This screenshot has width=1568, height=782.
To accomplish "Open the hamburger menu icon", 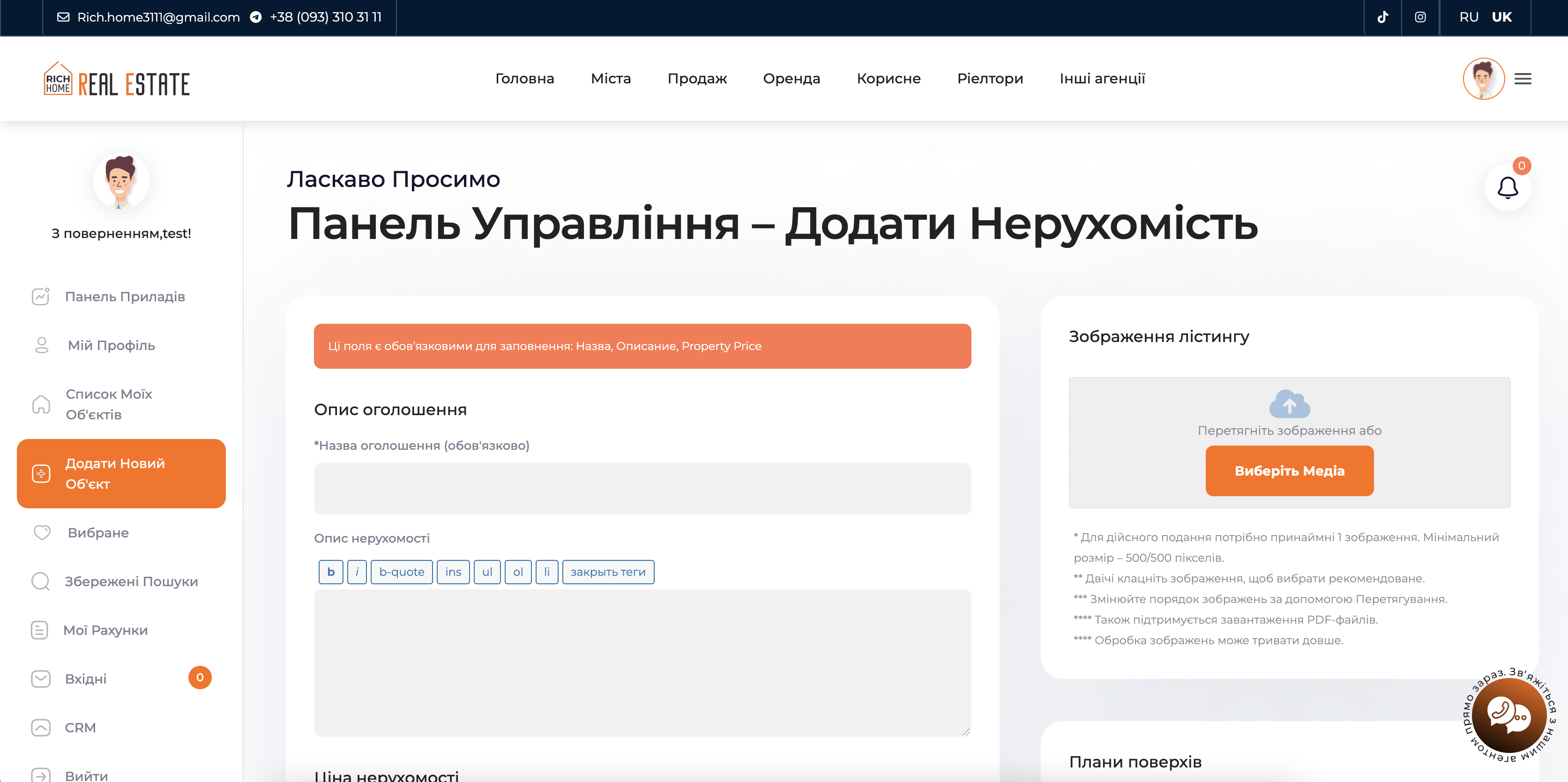I will (1523, 79).
